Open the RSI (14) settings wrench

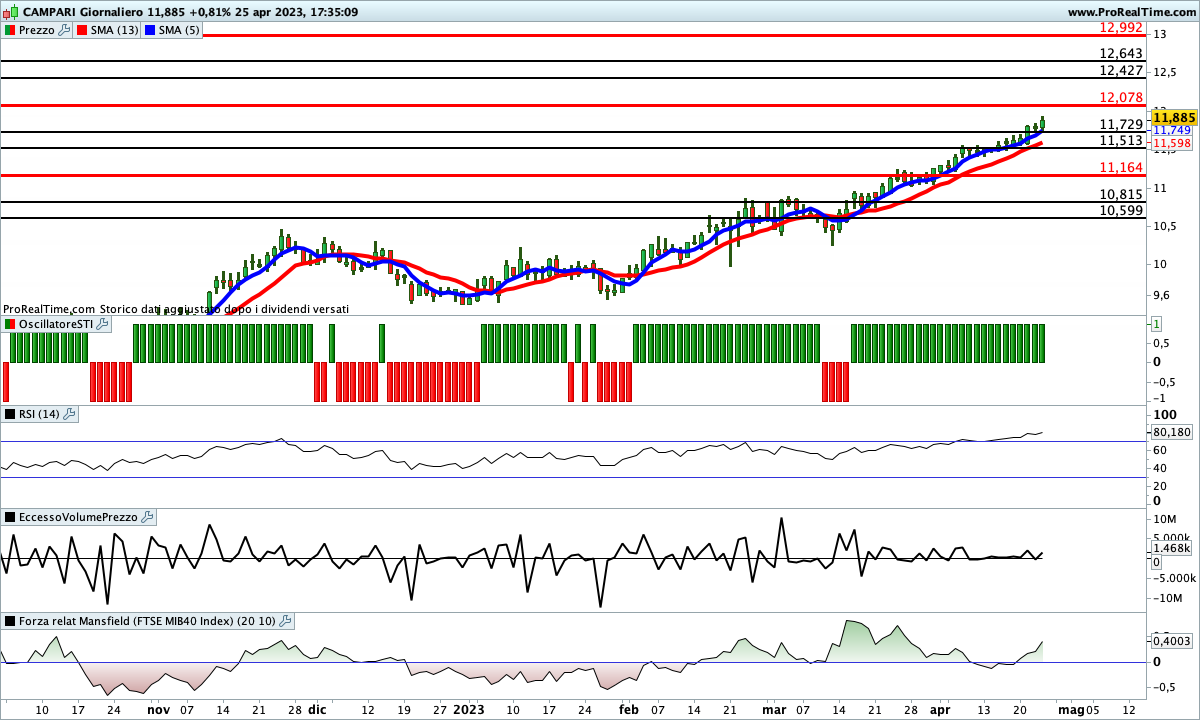[69, 414]
